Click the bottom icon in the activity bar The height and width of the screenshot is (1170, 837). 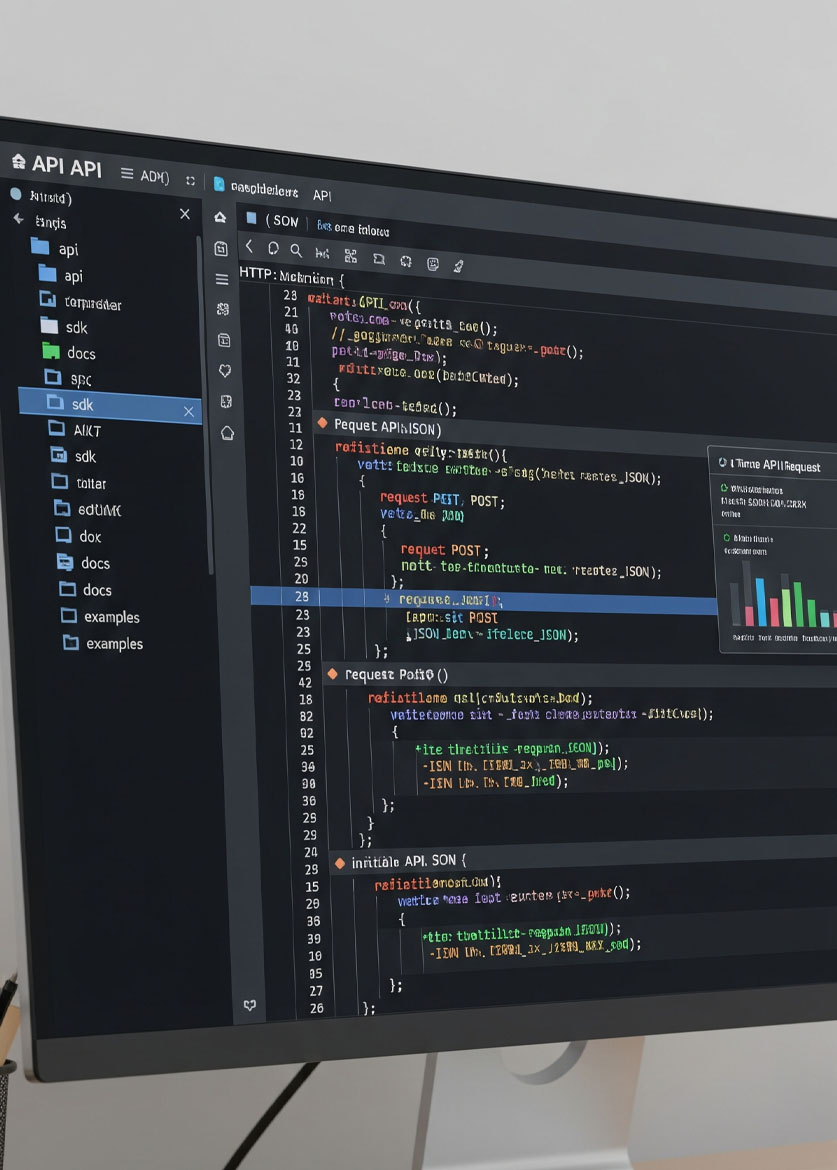coord(250,1005)
